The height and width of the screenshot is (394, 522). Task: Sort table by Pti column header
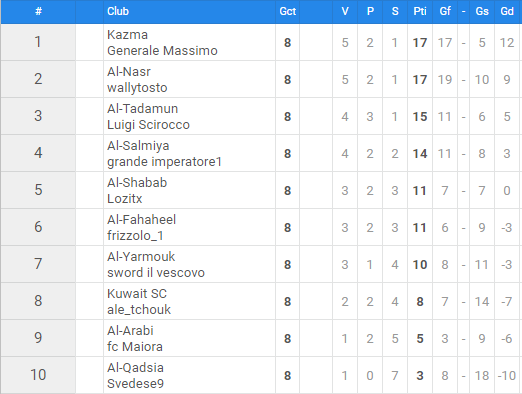tap(420, 11)
